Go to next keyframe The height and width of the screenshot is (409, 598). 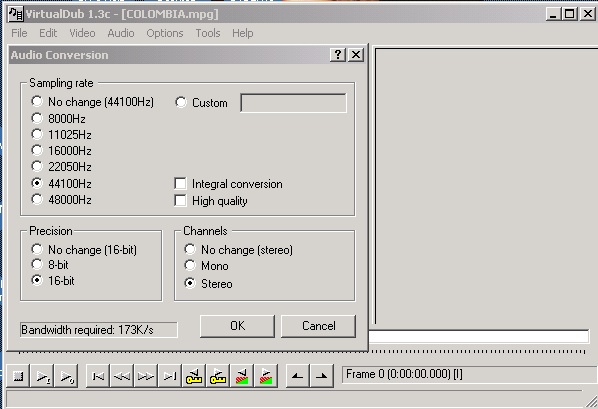click(218, 377)
